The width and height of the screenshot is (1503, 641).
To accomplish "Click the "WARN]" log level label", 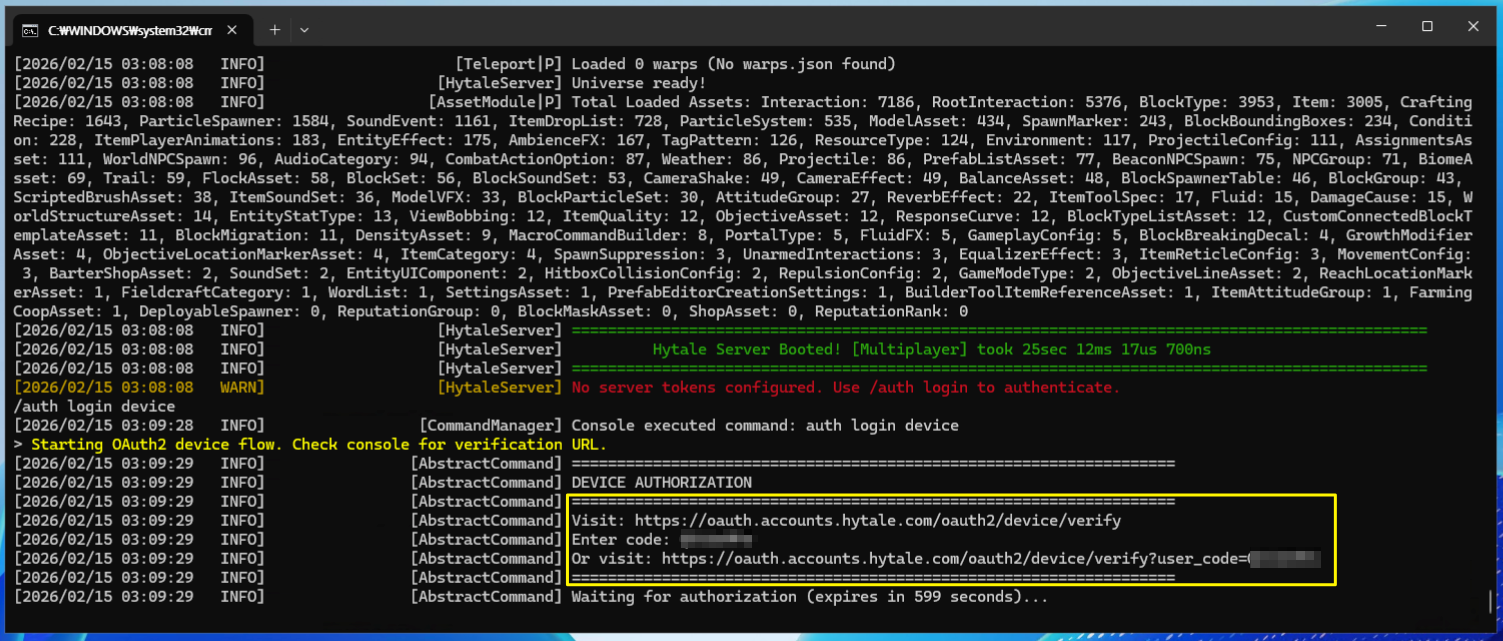I will [242, 388].
